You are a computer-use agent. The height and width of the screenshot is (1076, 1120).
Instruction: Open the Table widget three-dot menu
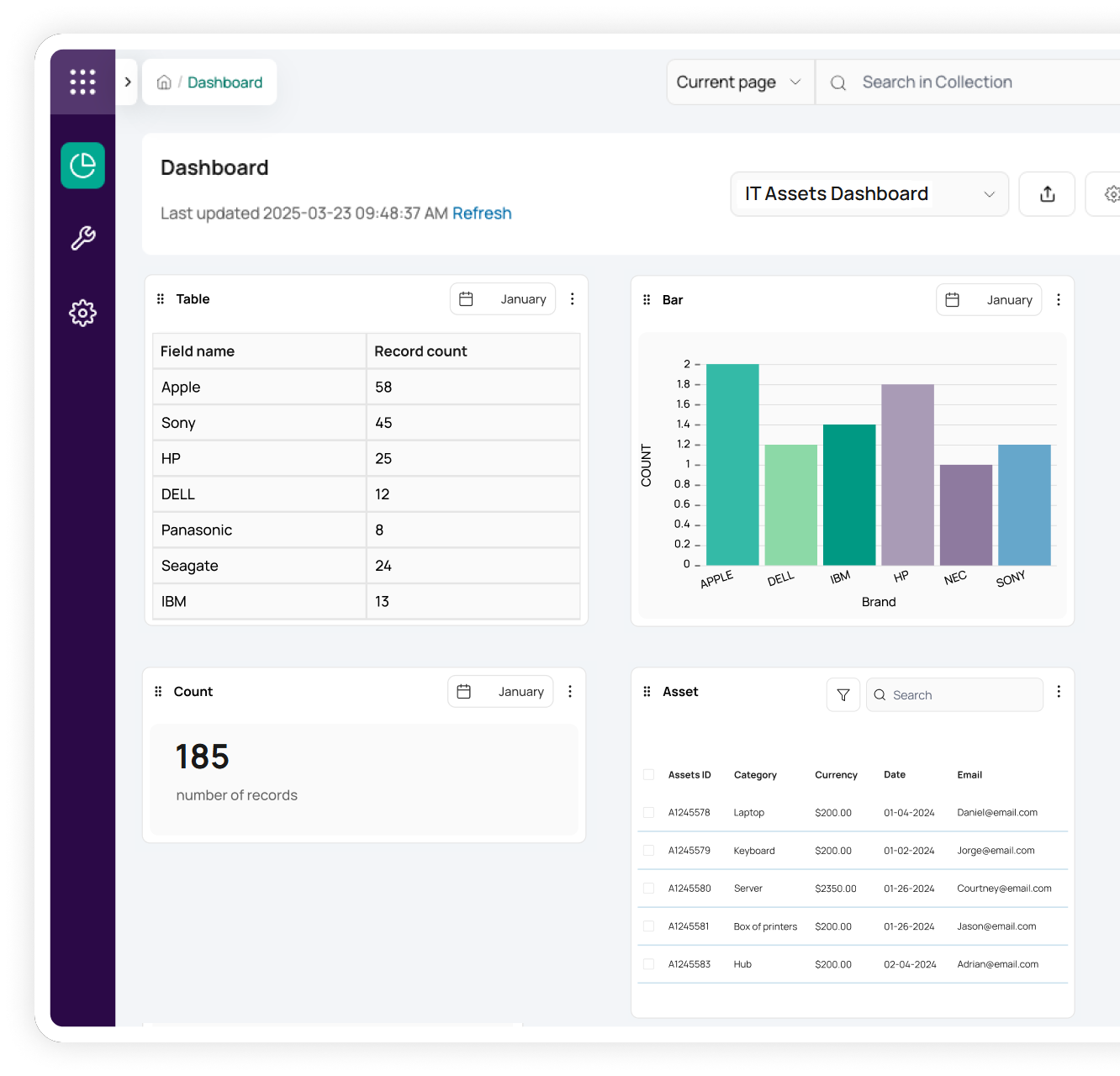(572, 299)
